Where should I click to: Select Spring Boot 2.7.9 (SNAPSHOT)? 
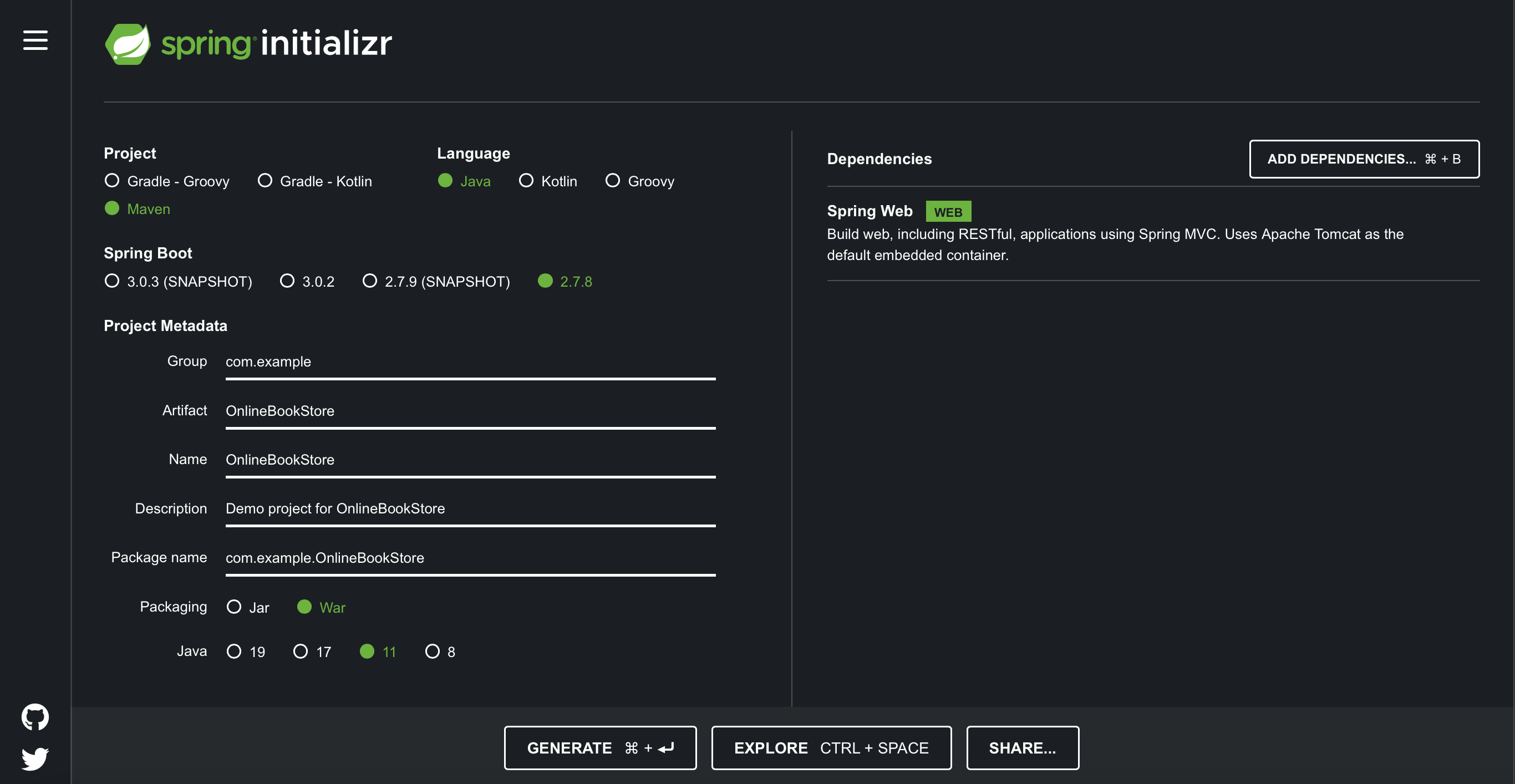click(369, 281)
